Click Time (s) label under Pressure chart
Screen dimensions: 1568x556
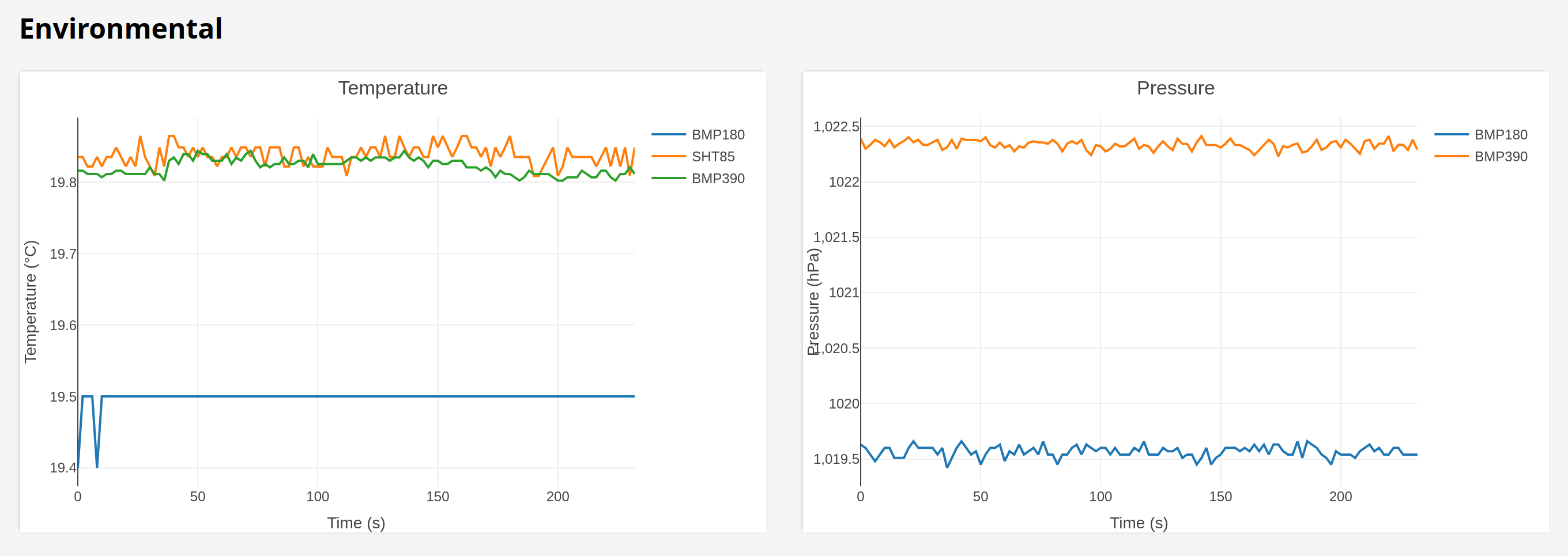pos(1139,523)
